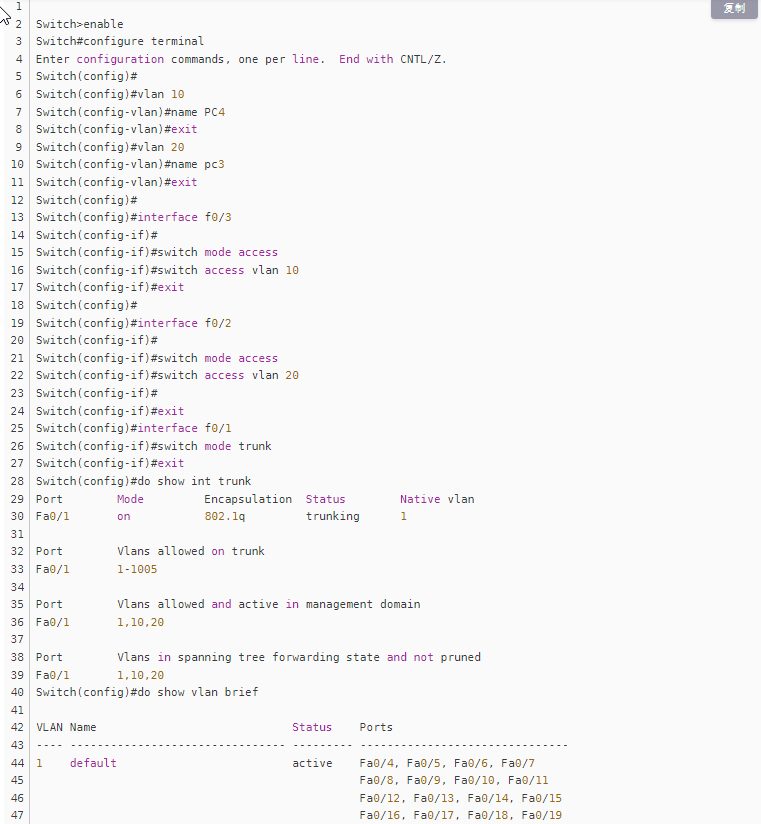Click the 'Encapsulation' column header

click(x=248, y=499)
